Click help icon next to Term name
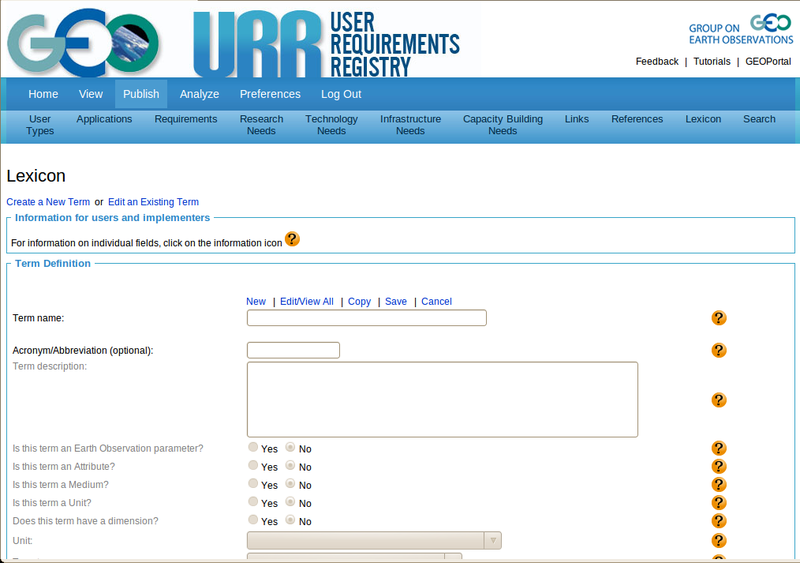The width and height of the screenshot is (800, 563). point(718,318)
